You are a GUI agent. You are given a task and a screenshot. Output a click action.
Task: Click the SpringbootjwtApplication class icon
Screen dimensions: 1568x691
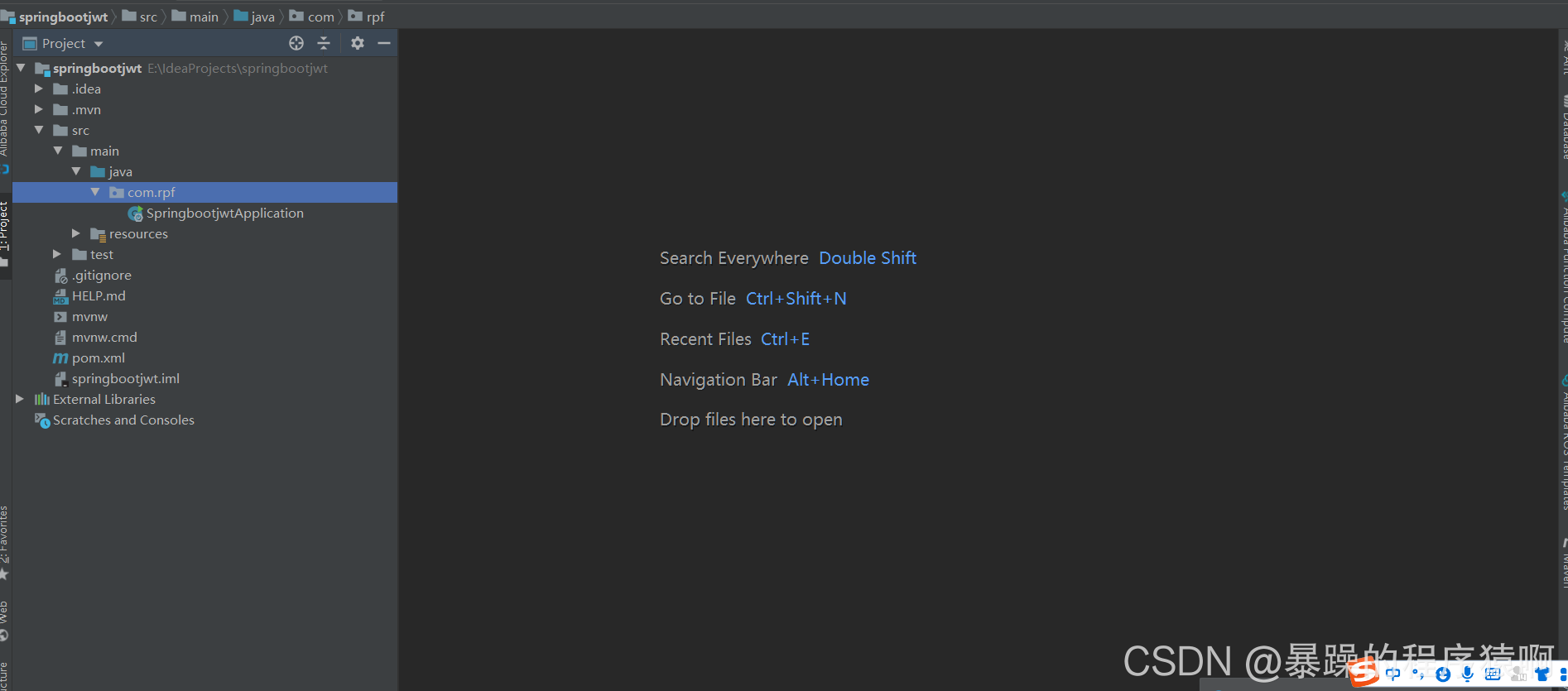pyautogui.click(x=136, y=214)
